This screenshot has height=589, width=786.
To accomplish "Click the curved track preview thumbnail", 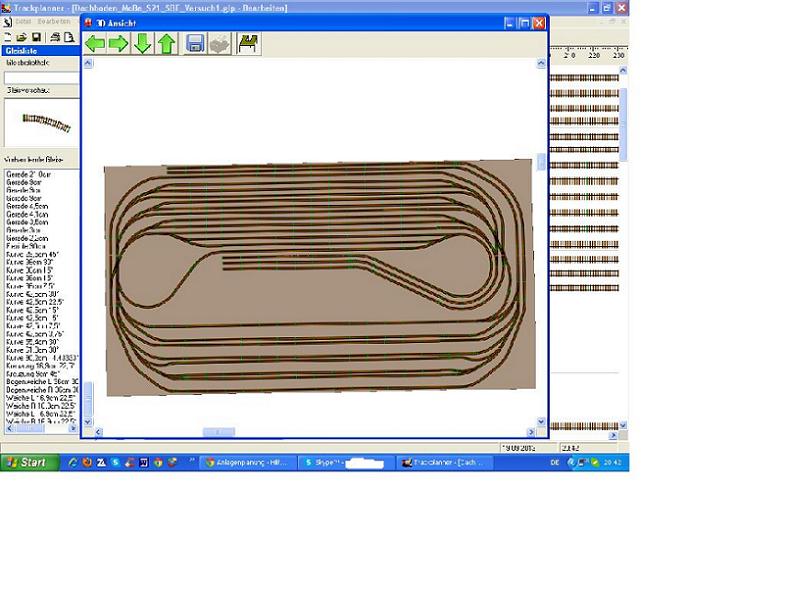I will click(40, 124).
